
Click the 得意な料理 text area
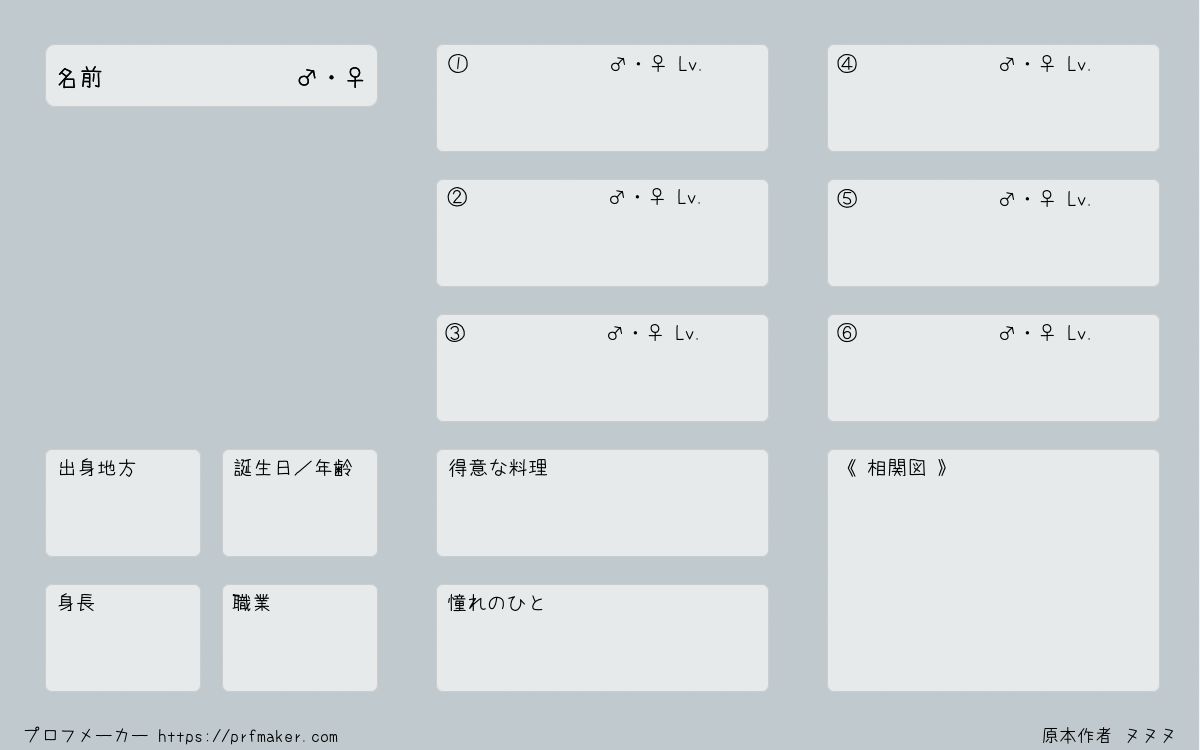[x=602, y=503]
